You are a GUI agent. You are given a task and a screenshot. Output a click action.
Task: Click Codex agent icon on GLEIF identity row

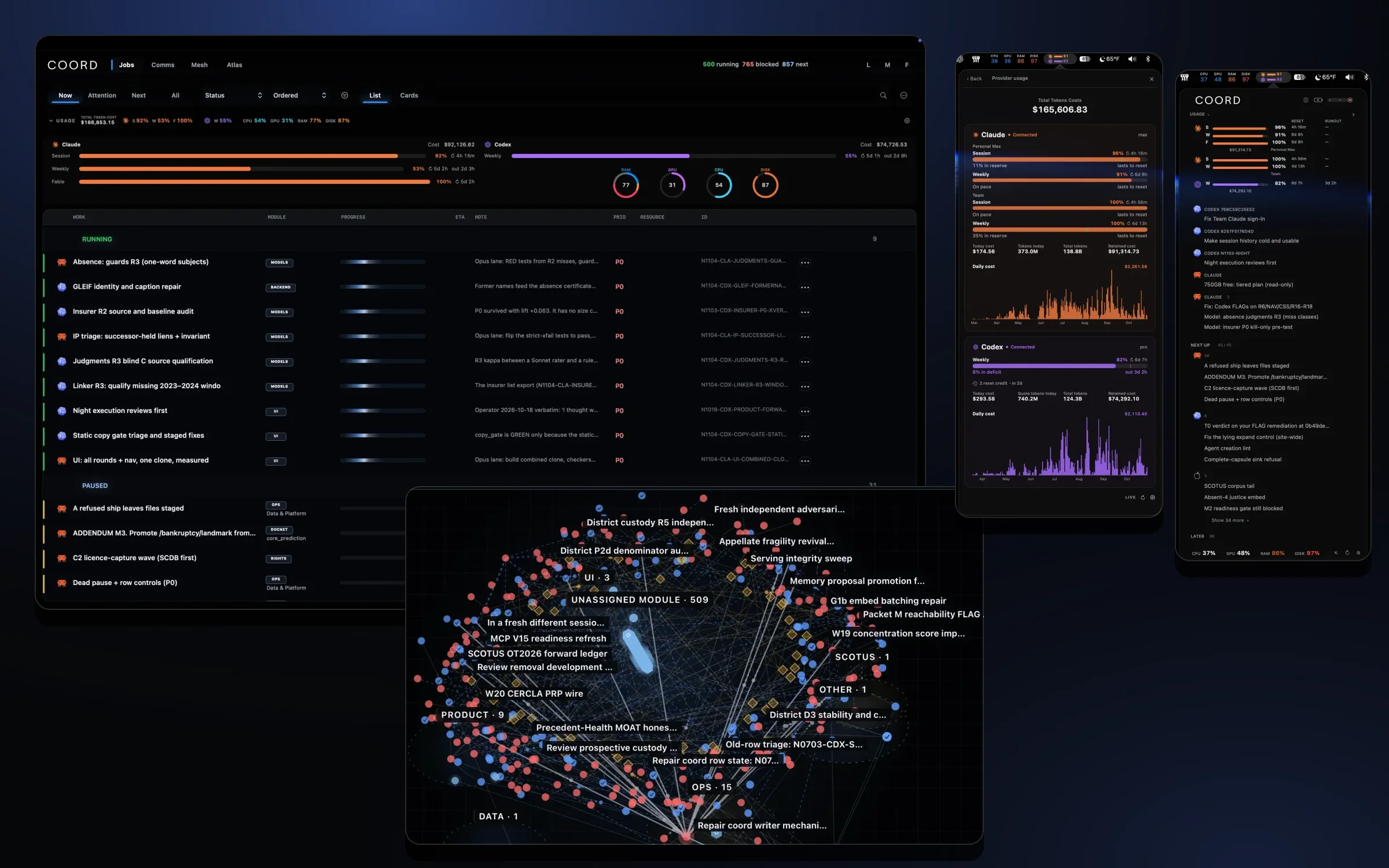click(61, 287)
